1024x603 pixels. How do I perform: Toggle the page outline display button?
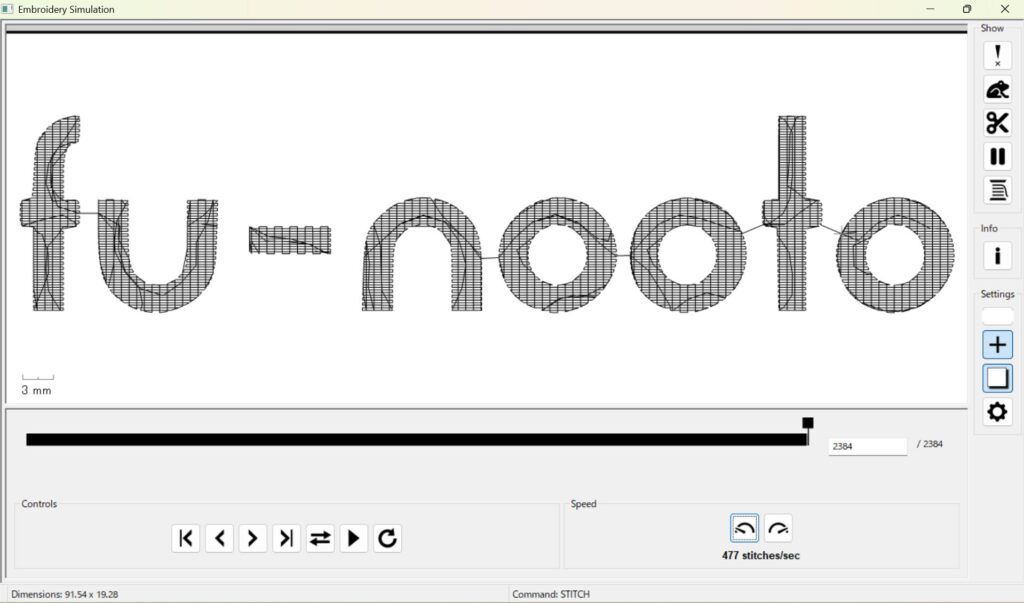point(997,378)
